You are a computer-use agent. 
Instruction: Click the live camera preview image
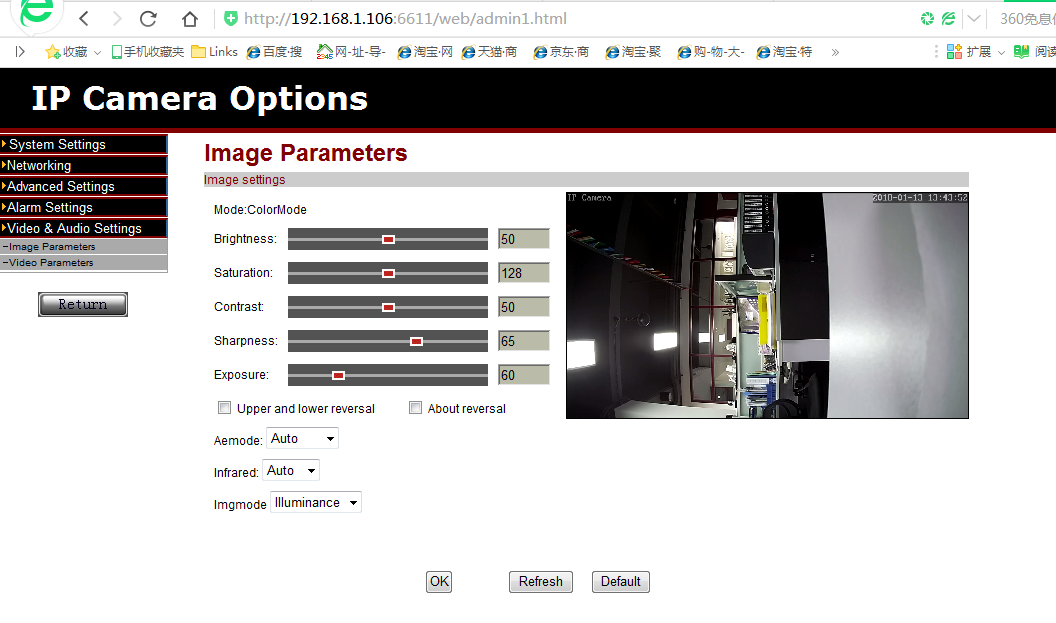pyautogui.click(x=767, y=305)
